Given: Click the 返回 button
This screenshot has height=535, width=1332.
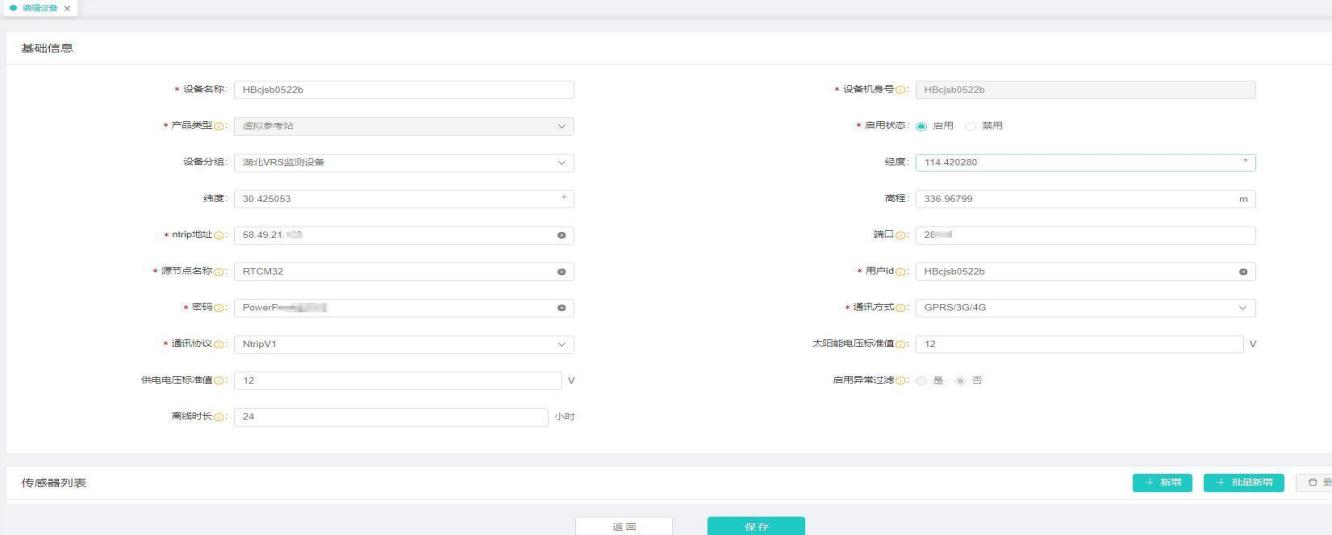Looking at the screenshot, I should click(623, 526).
